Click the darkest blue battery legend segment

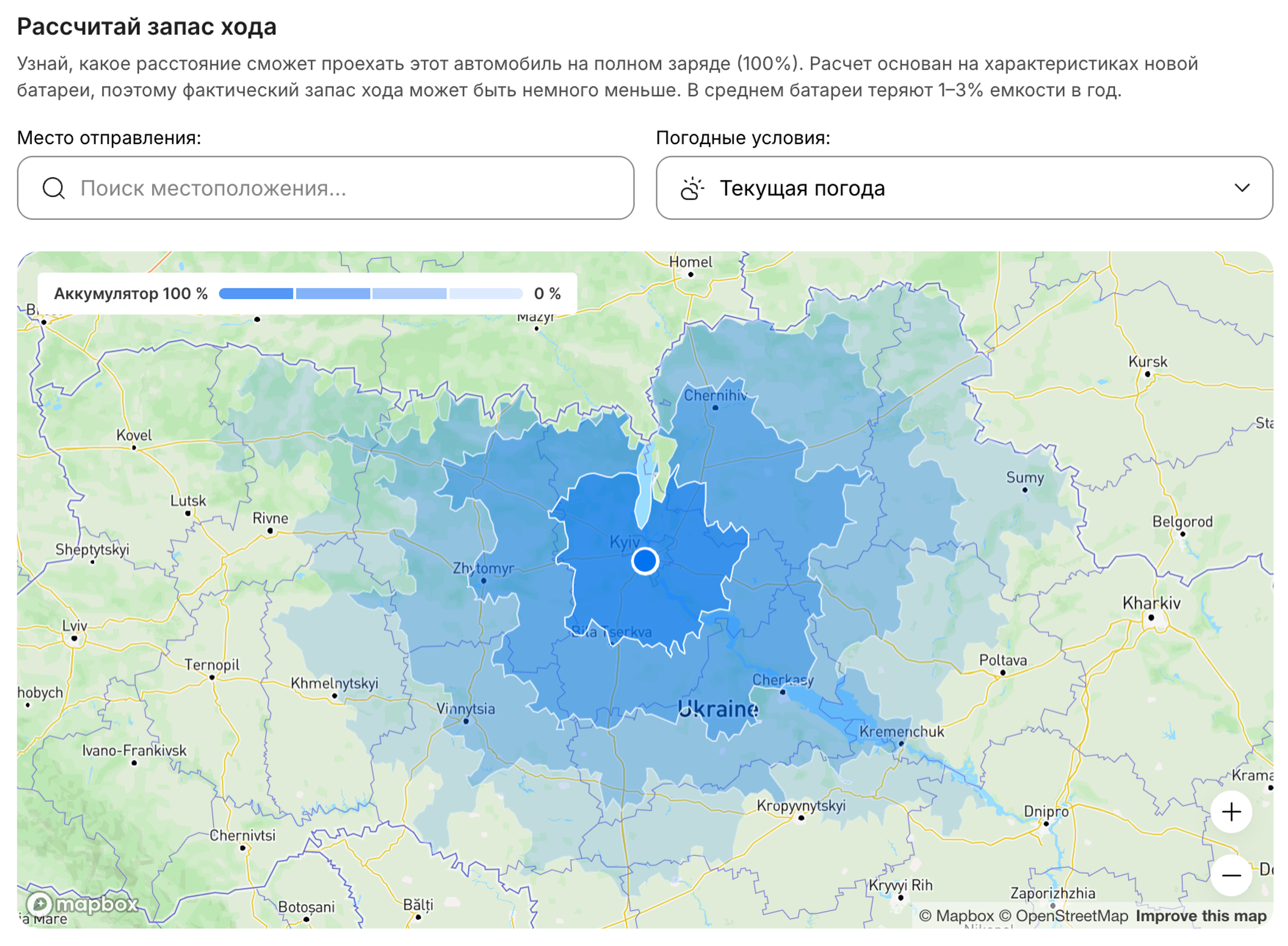(256, 294)
